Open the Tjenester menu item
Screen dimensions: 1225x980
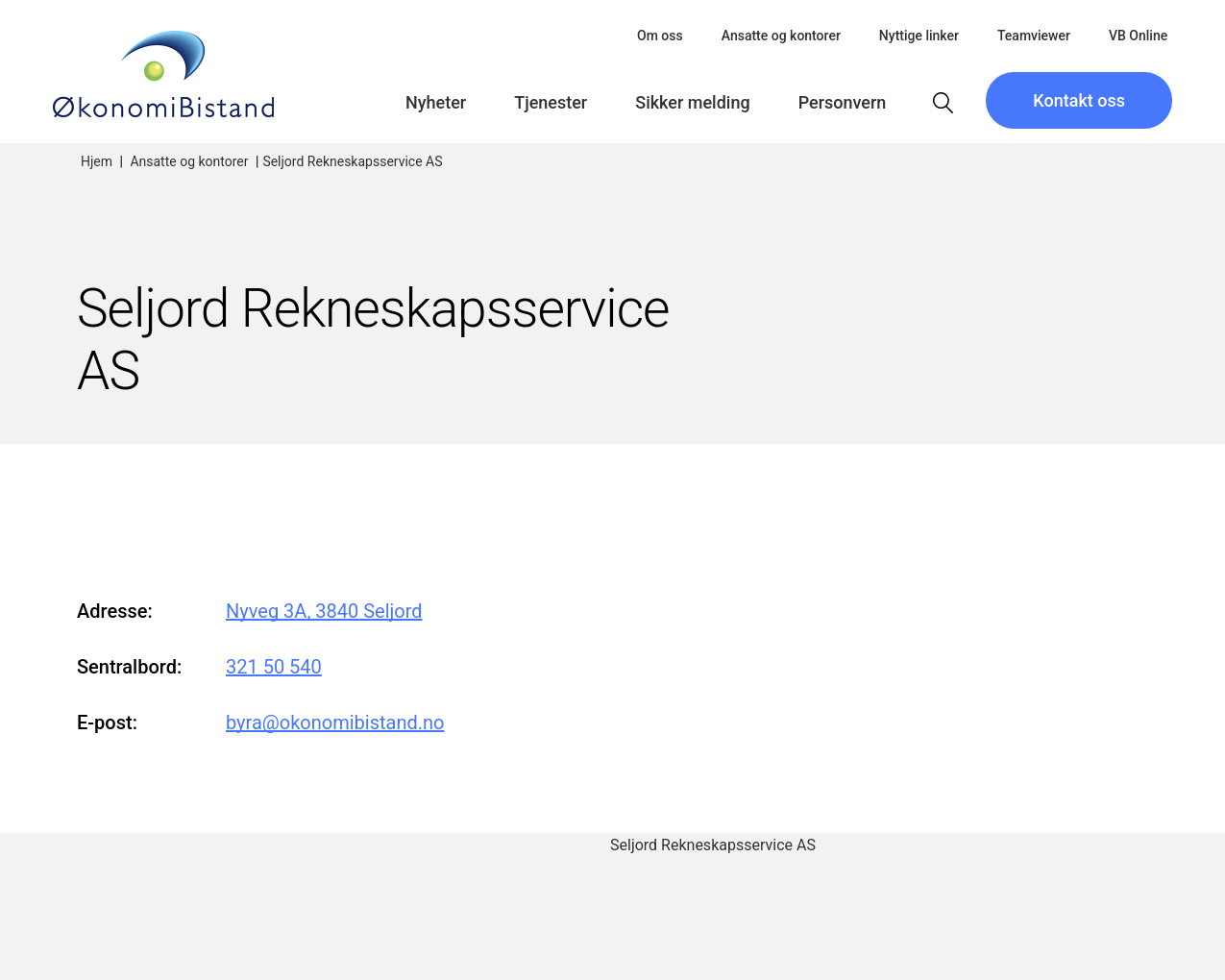pyautogui.click(x=550, y=103)
